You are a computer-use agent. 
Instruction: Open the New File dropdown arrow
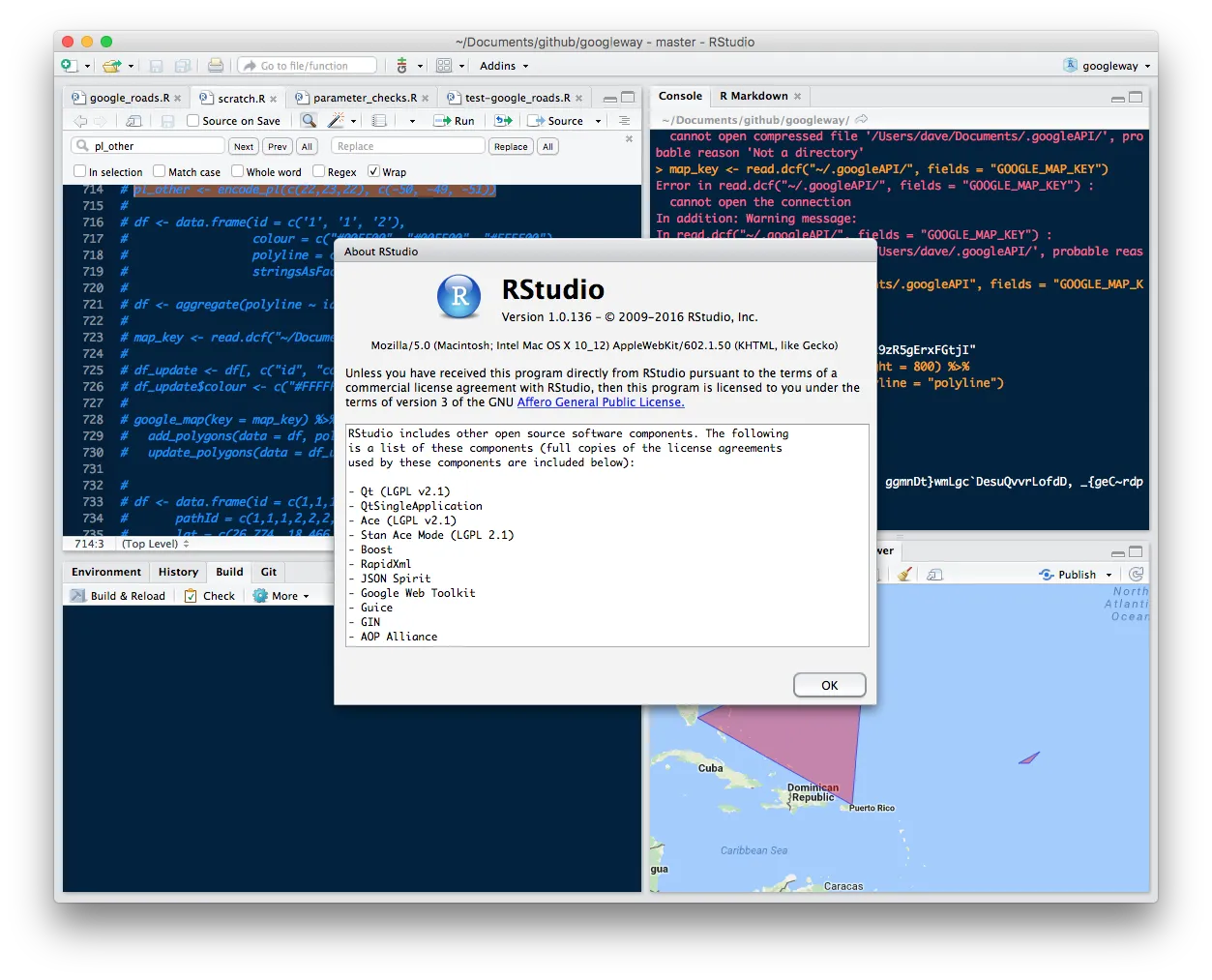pyautogui.click(x=87, y=67)
